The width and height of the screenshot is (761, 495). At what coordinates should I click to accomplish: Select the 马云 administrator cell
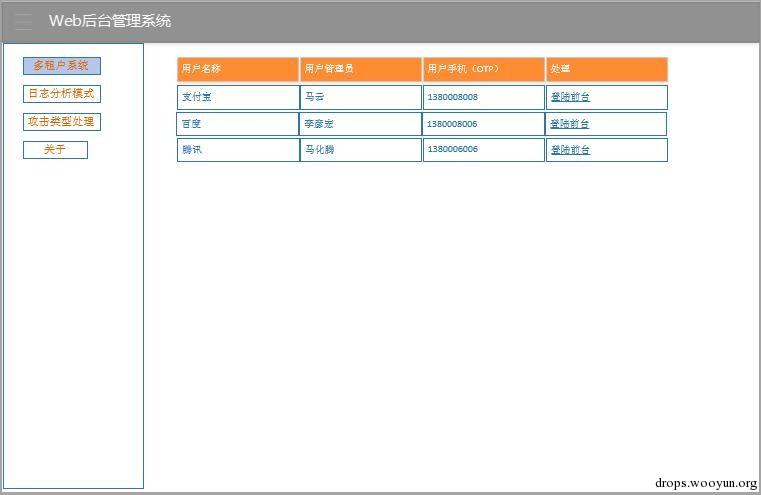pyautogui.click(x=361, y=97)
